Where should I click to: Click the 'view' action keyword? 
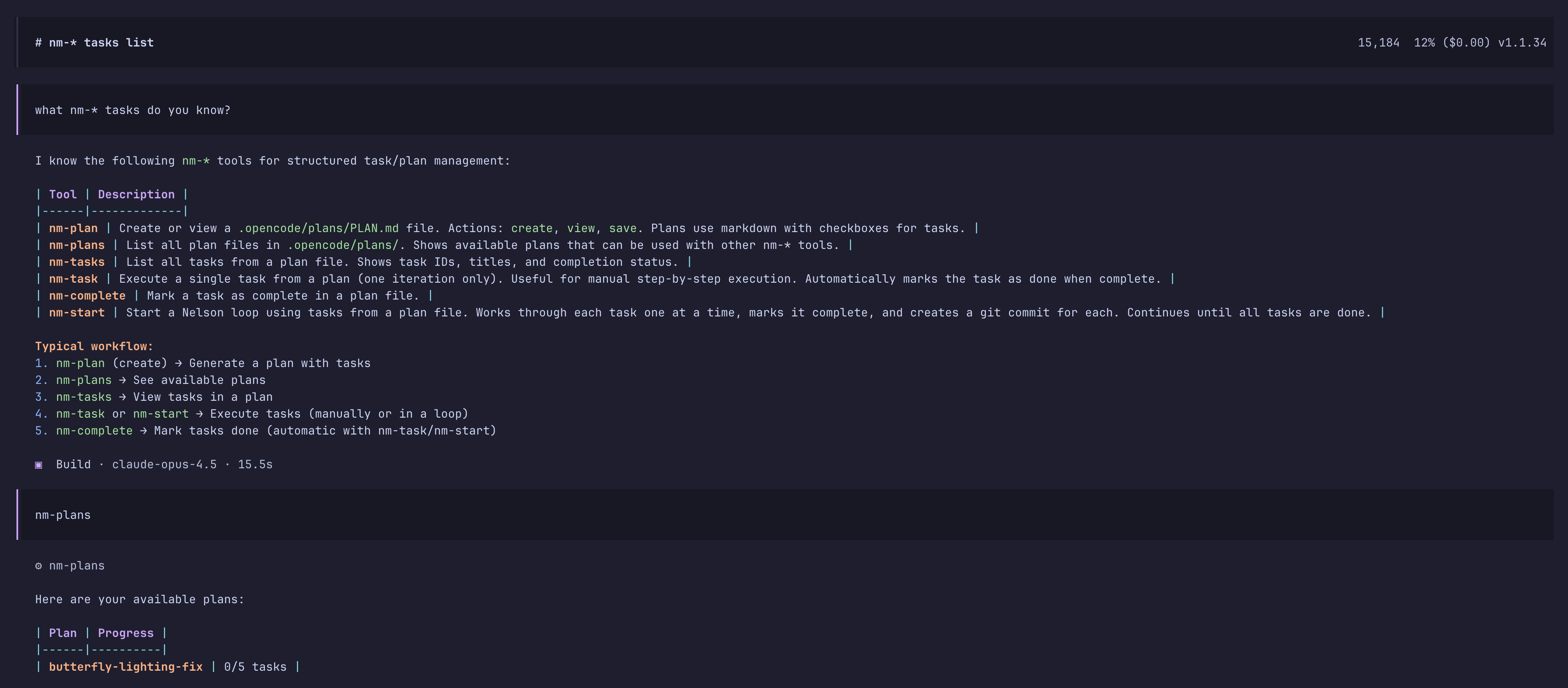pyautogui.click(x=581, y=228)
